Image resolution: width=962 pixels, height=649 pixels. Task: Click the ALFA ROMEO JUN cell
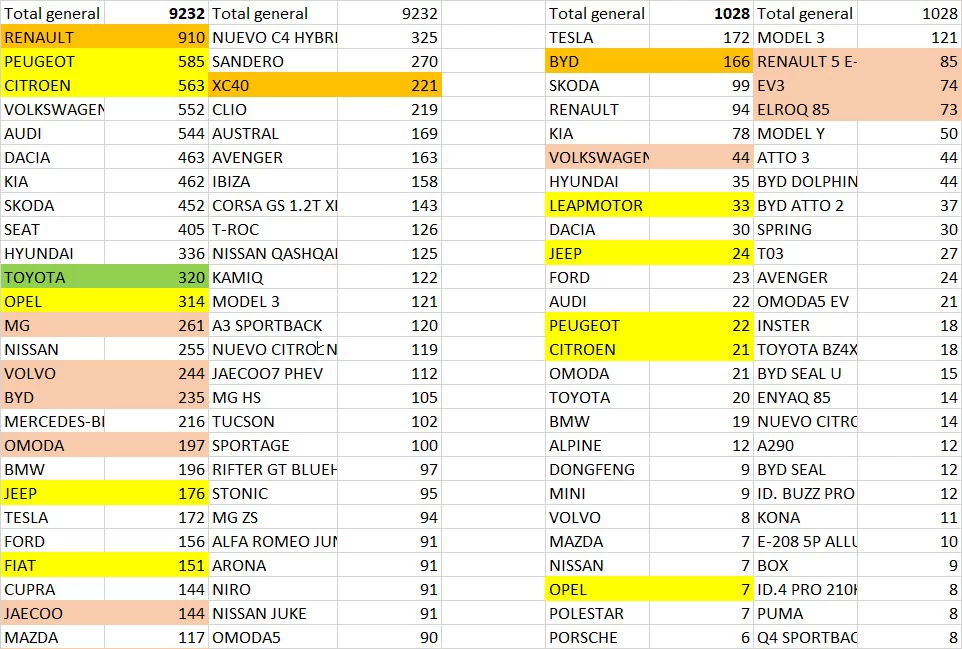[x=273, y=542]
